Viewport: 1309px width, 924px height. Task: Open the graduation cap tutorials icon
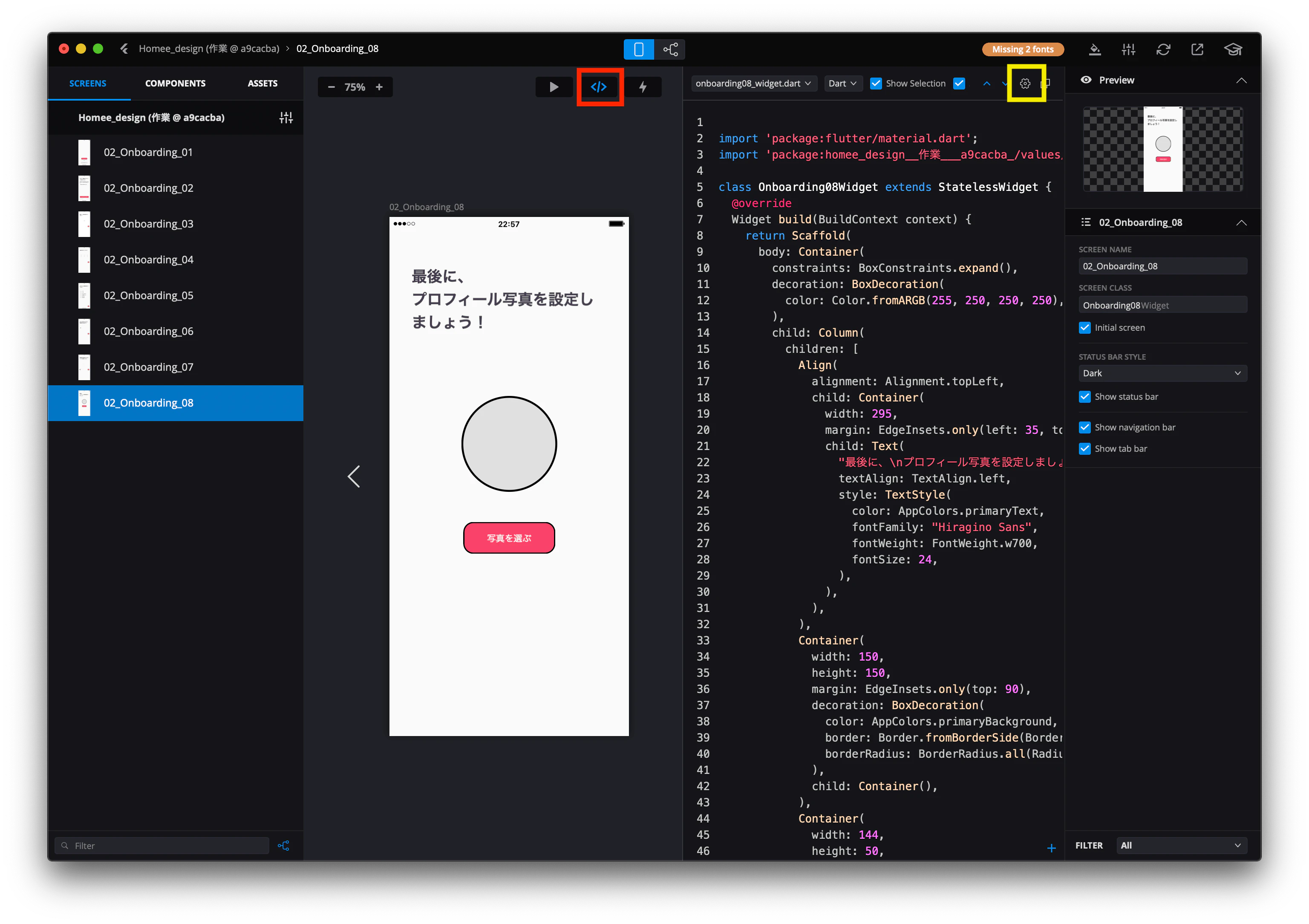click(1233, 49)
